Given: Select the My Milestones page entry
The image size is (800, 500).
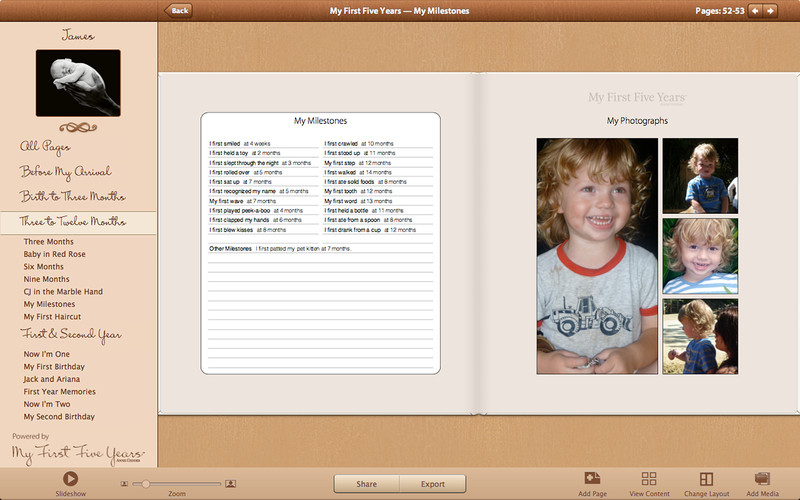Looking at the screenshot, I should (x=49, y=304).
